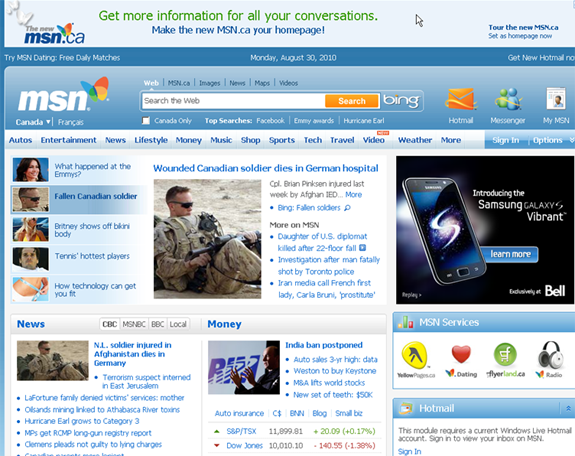Switch News module to CBC tab
Screen dimensions: 575x456
[110, 324]
